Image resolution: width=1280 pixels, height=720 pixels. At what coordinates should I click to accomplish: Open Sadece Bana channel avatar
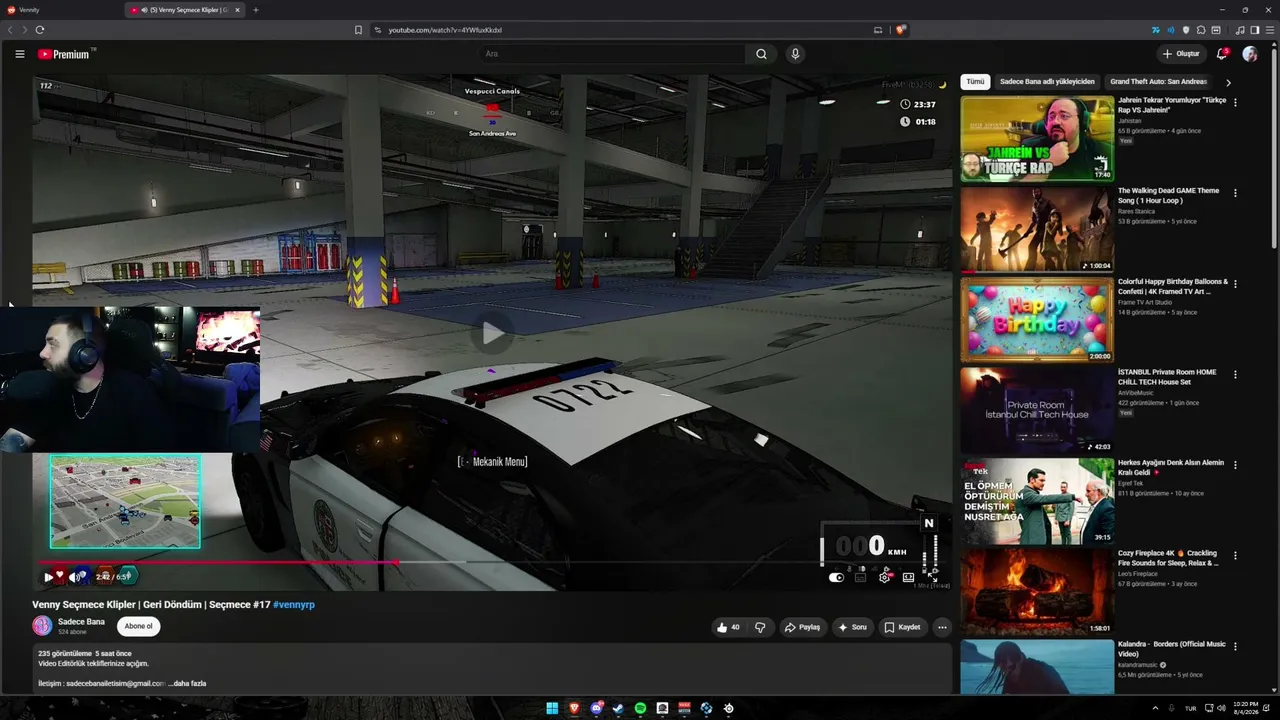tap(42, 626)
